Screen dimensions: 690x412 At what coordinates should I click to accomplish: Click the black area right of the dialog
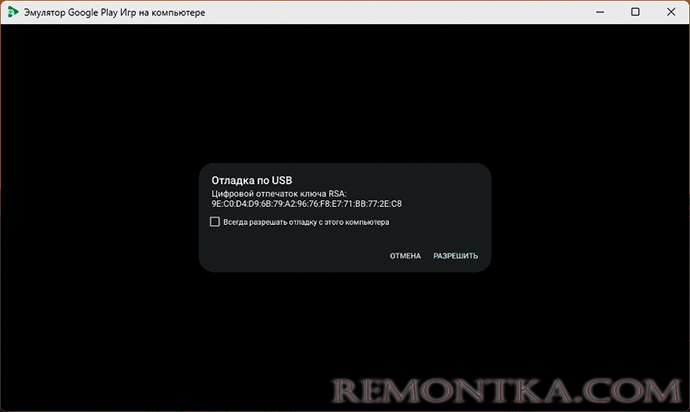590,218
